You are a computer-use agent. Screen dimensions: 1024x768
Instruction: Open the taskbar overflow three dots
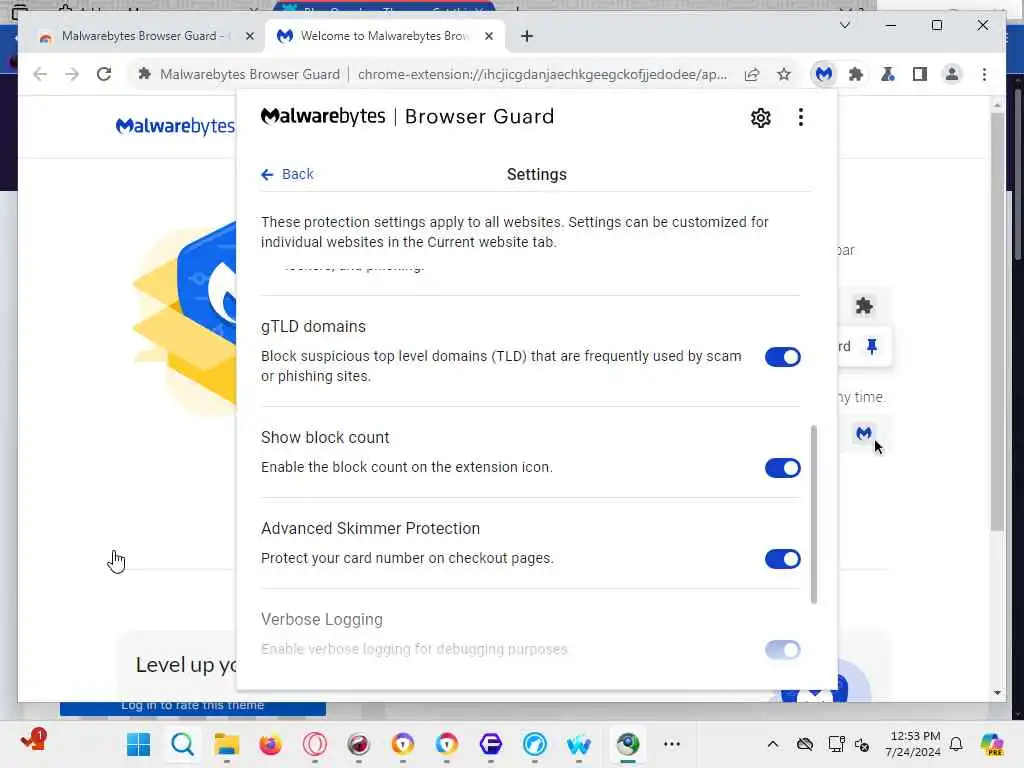(x=672, y=744)
